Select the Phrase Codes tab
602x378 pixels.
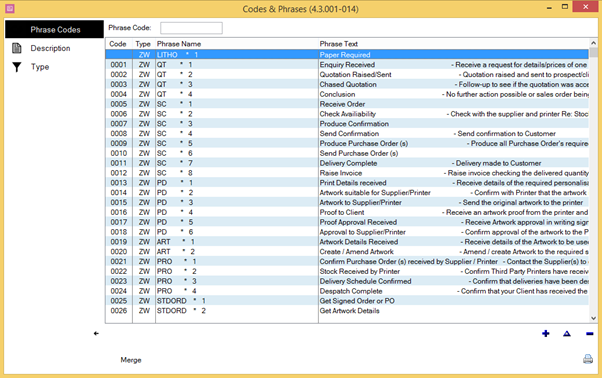pos(54,30)
